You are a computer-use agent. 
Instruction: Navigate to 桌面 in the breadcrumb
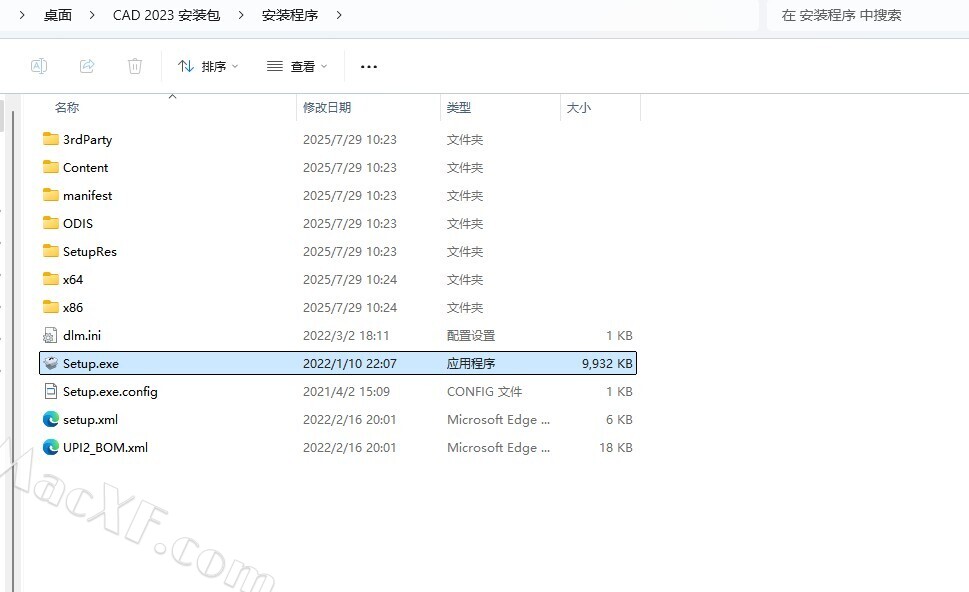click(57, 15)
